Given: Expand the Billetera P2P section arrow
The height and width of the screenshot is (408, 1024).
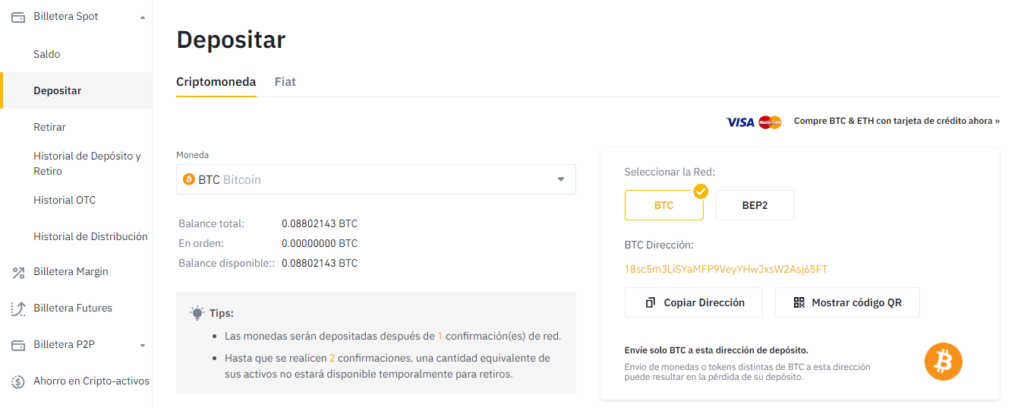Looking at the screenshot, I should (142, 345).
